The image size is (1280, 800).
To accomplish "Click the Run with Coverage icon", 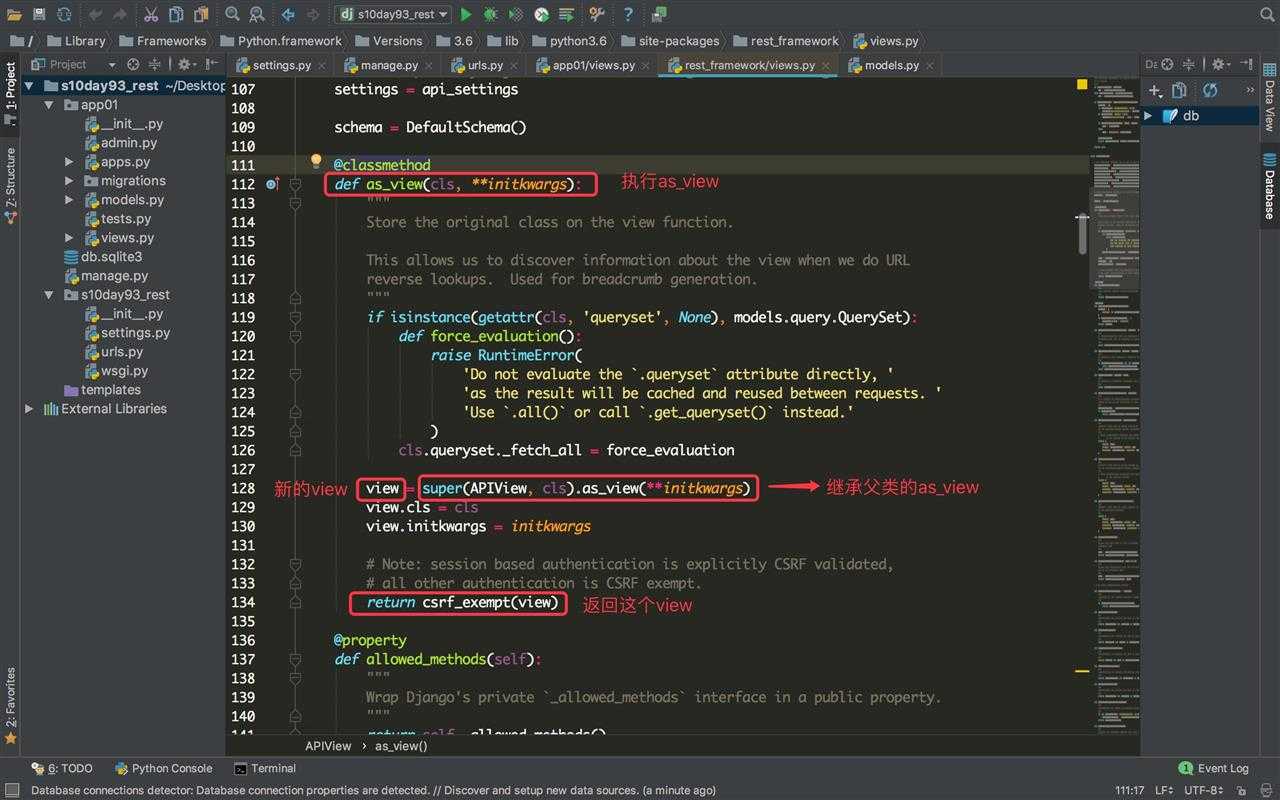I will (x=516, y=14).
